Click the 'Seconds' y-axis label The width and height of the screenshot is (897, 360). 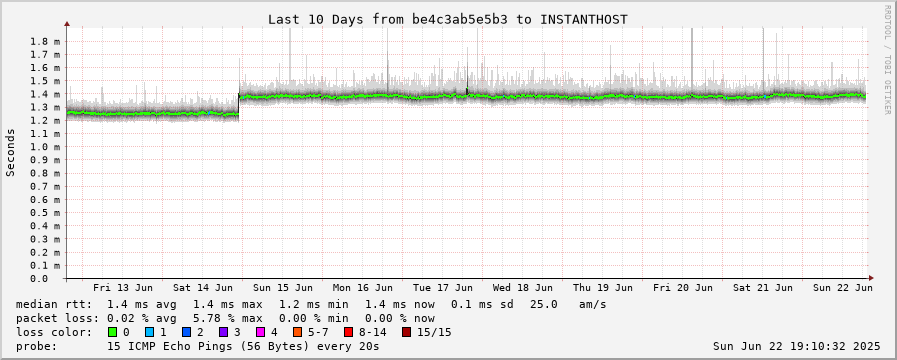[10, 152]
